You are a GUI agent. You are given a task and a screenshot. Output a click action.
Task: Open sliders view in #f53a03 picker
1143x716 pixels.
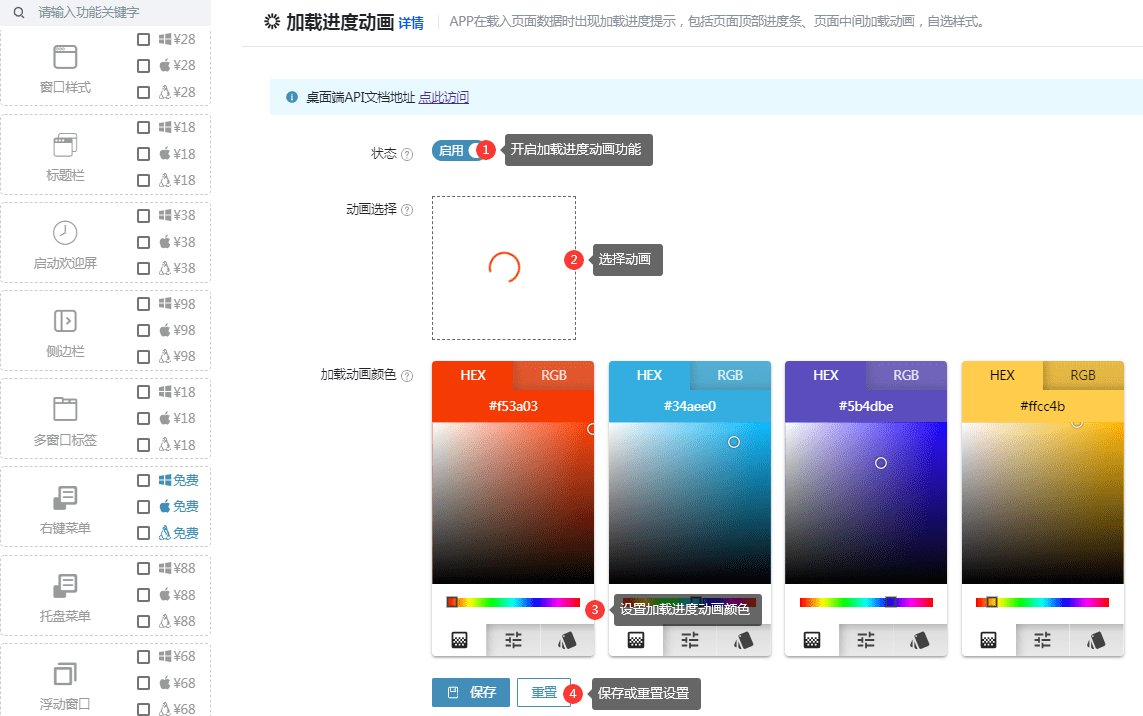513,640
